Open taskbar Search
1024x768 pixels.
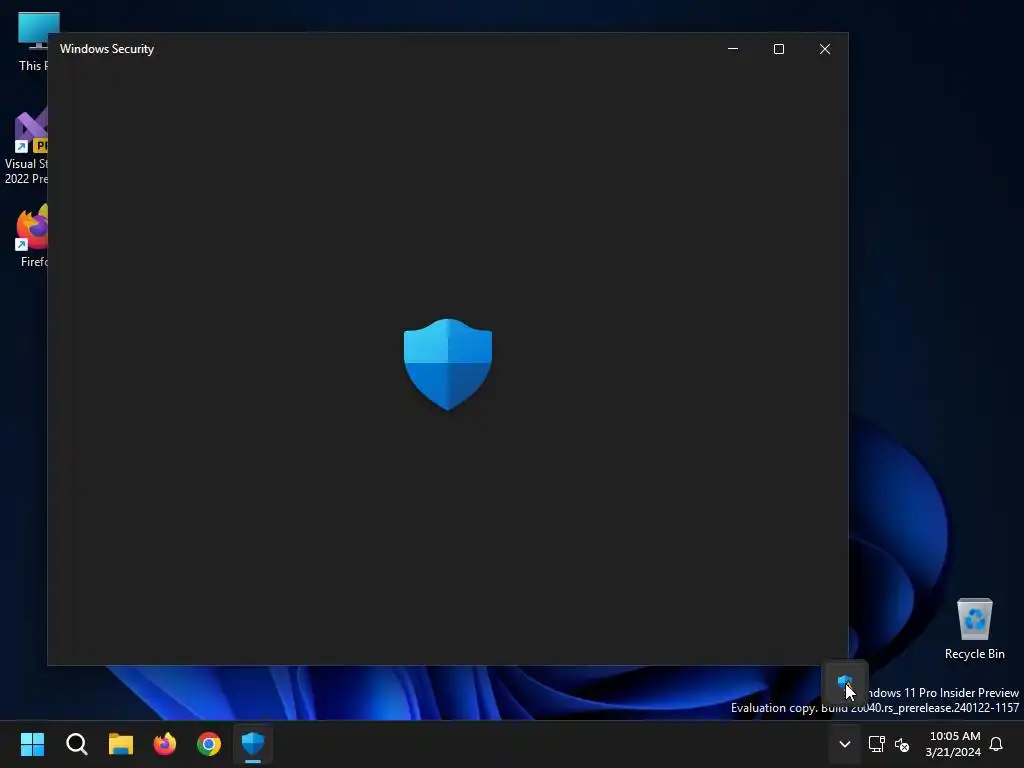click(x=76, y=744)
